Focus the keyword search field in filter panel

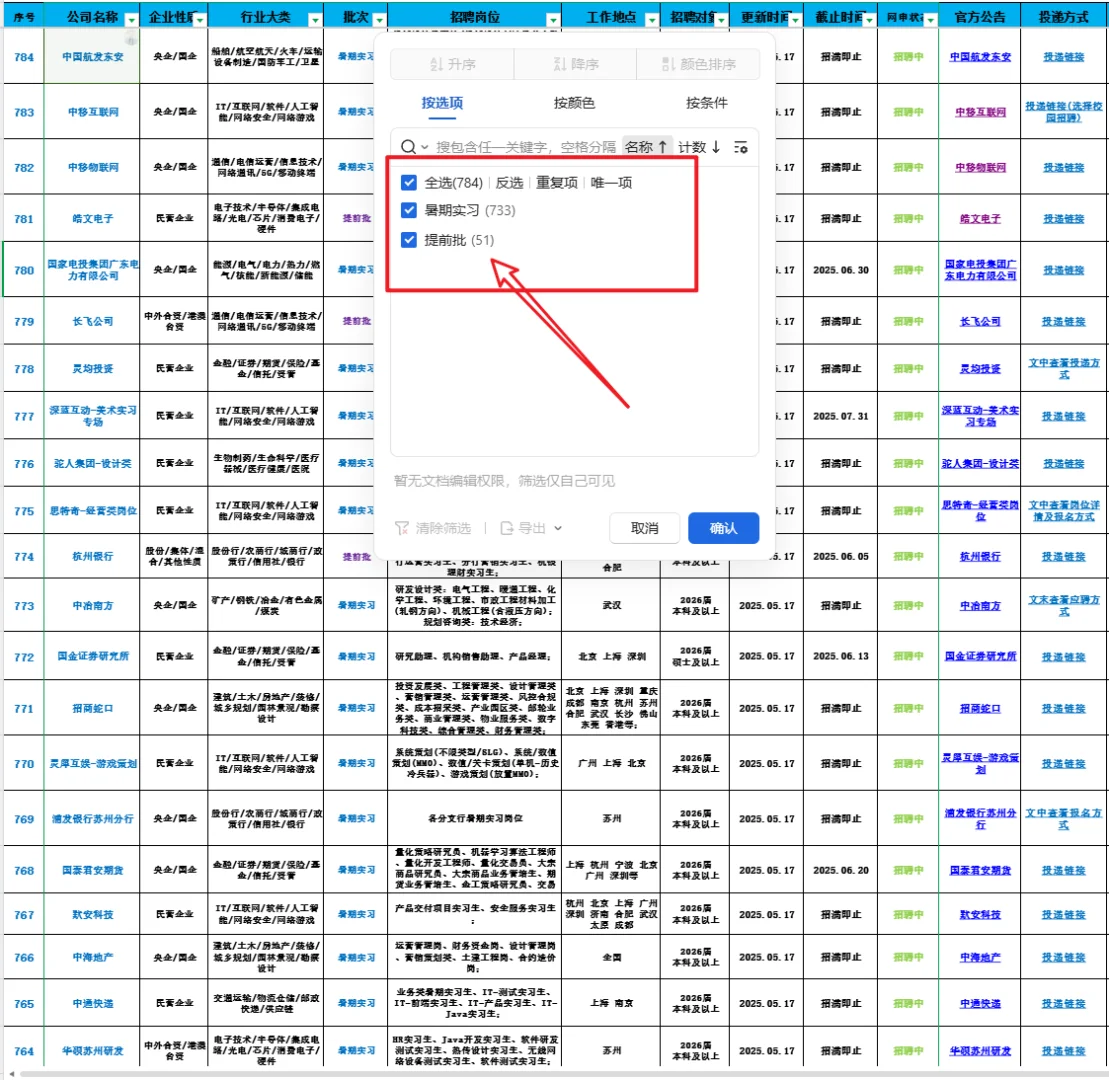[526, 147]
